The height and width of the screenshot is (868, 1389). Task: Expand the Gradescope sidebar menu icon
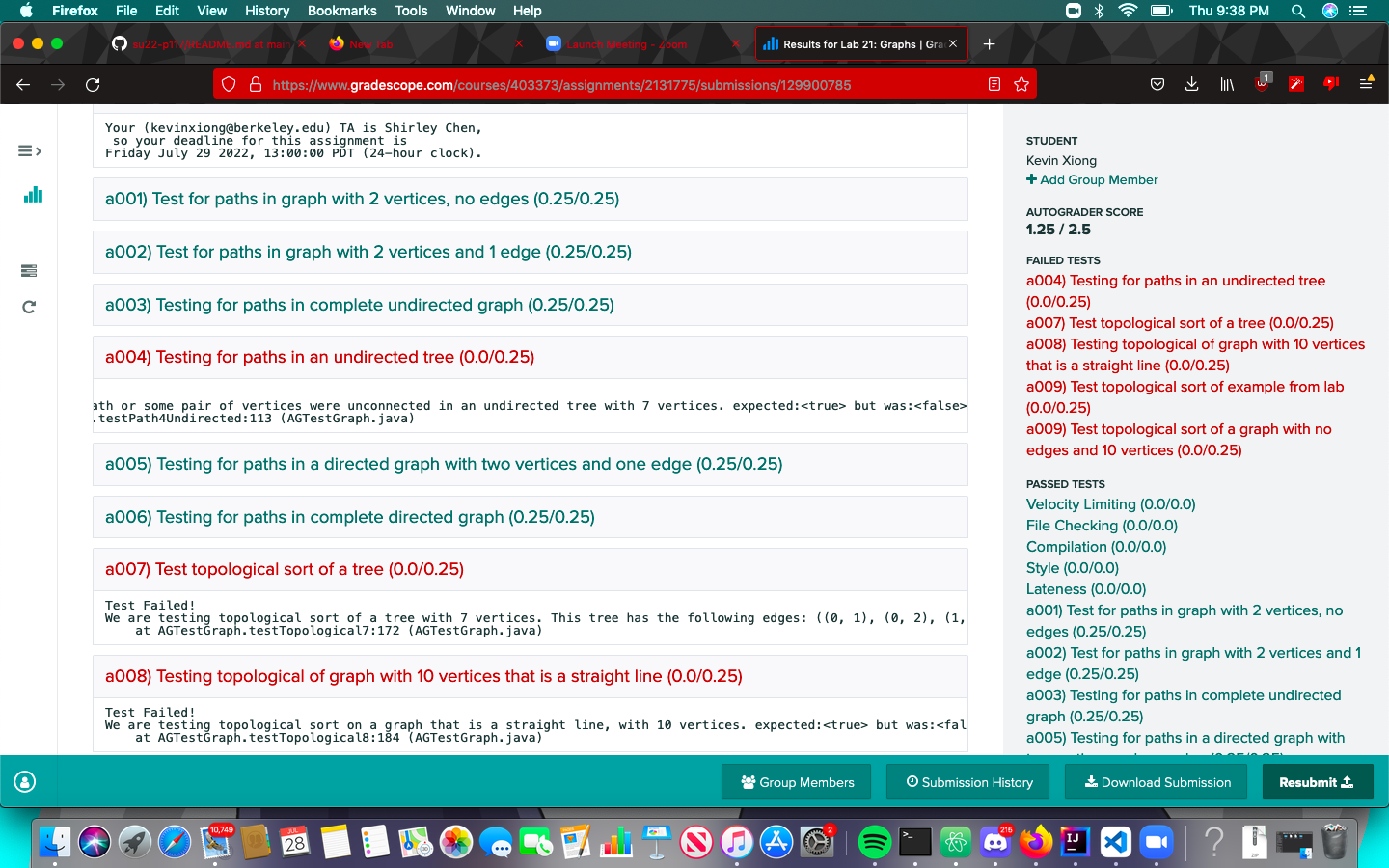(30, 150)
